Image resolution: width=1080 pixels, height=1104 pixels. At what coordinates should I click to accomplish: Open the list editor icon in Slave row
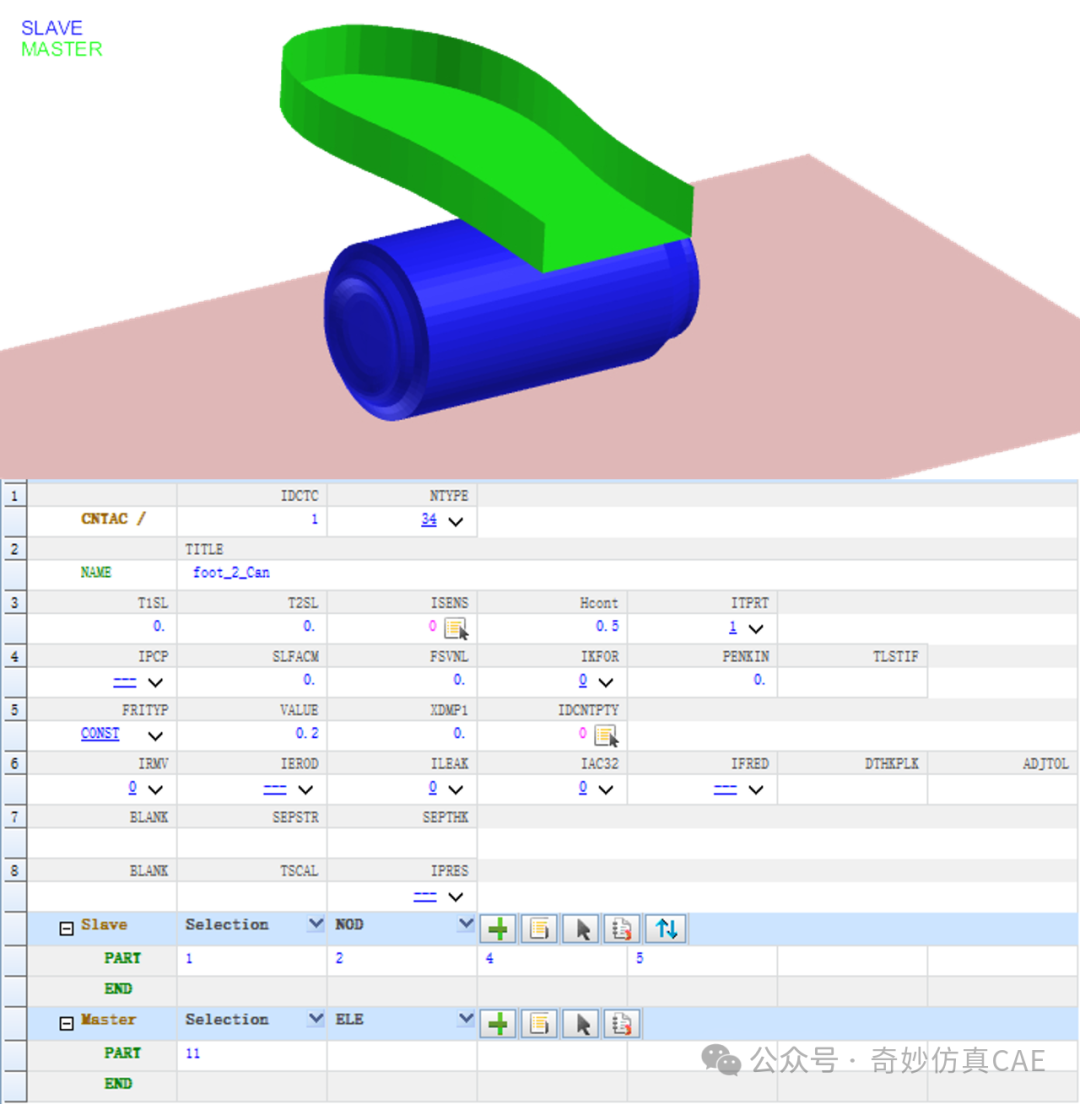(x=539, y=929)
